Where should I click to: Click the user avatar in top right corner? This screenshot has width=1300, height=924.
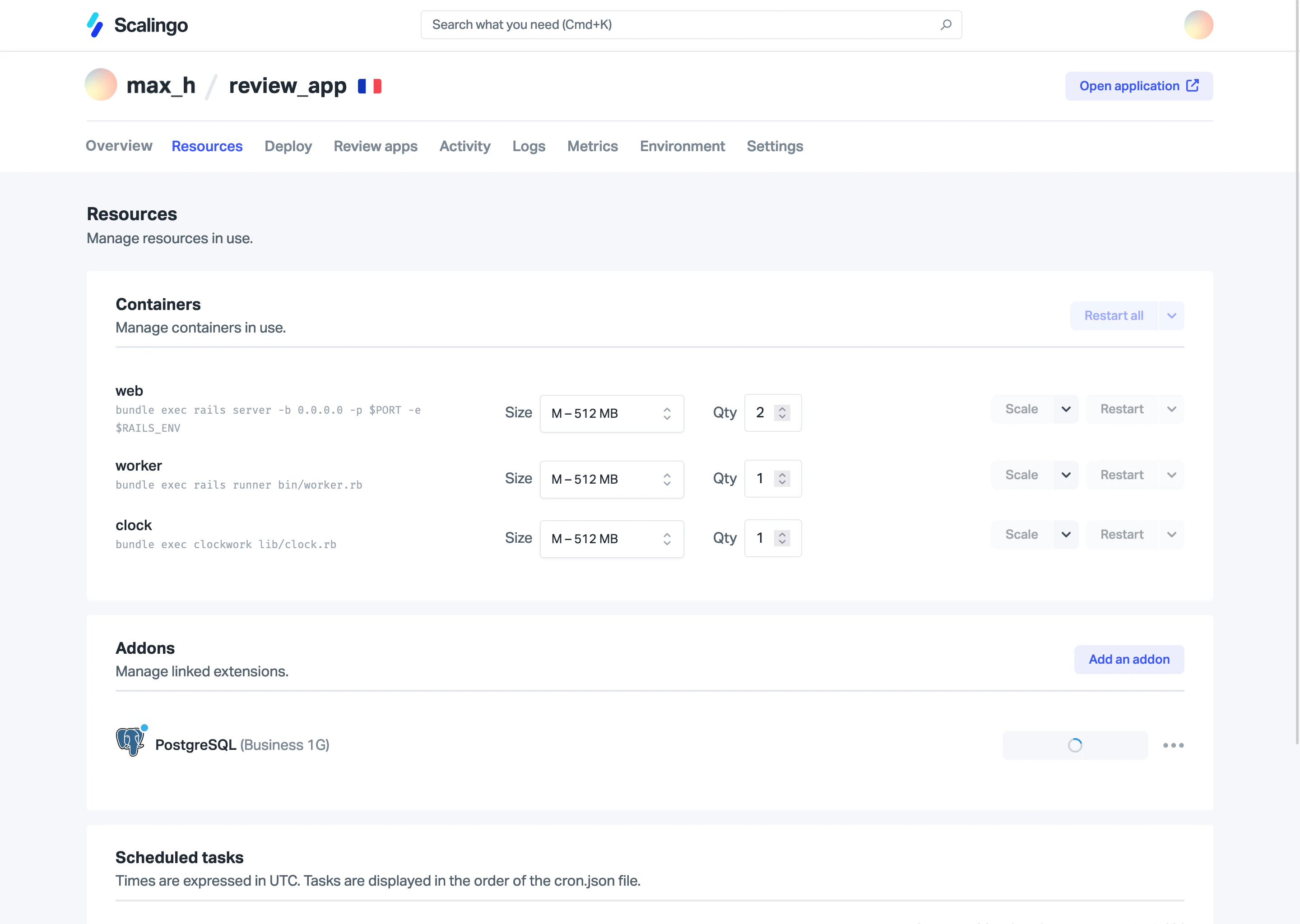point(1199,24)
